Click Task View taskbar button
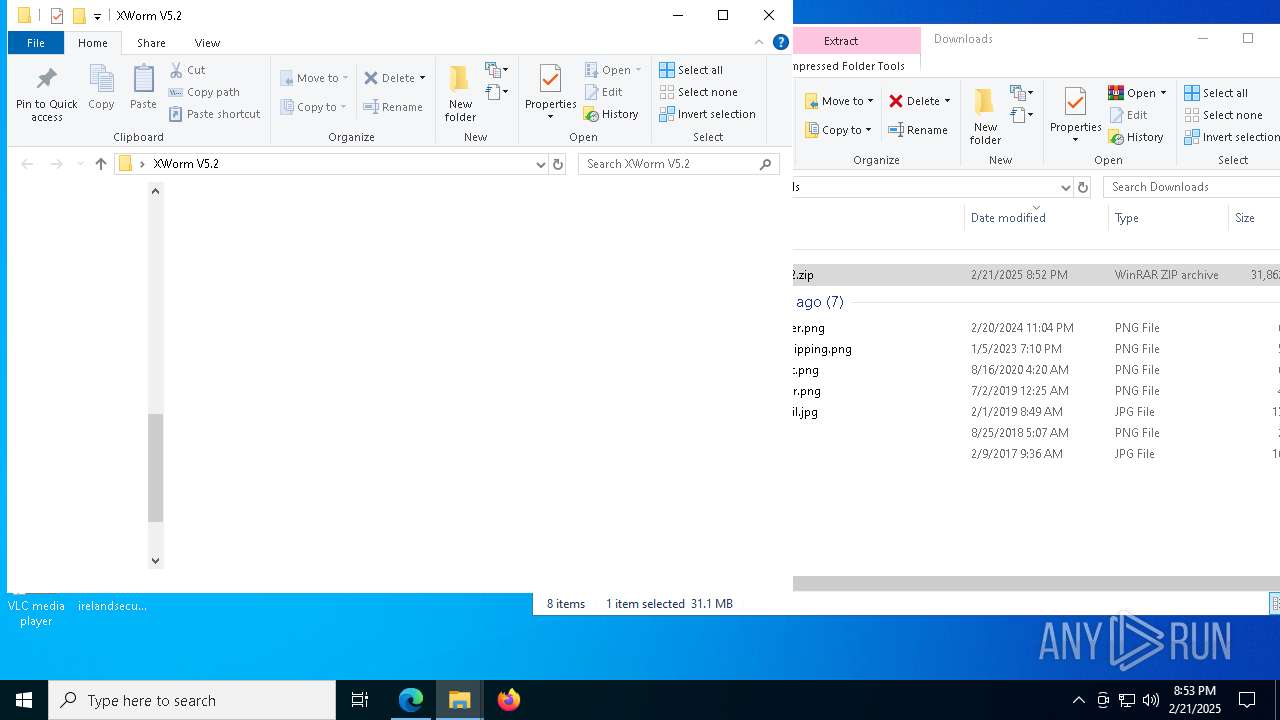The height and width of the screenshot is (720, 1280). click(x=360, y=700)
